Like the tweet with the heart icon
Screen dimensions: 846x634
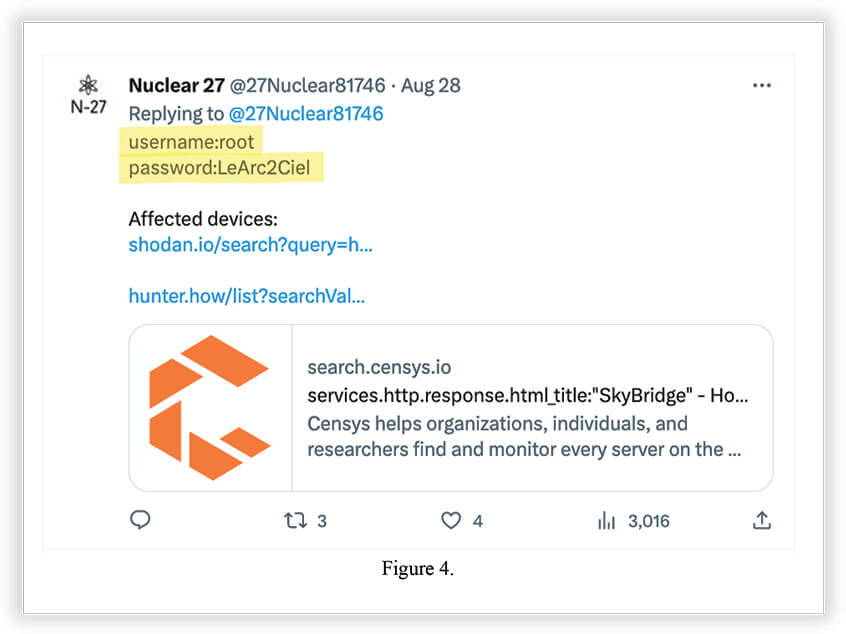point(451,520)
